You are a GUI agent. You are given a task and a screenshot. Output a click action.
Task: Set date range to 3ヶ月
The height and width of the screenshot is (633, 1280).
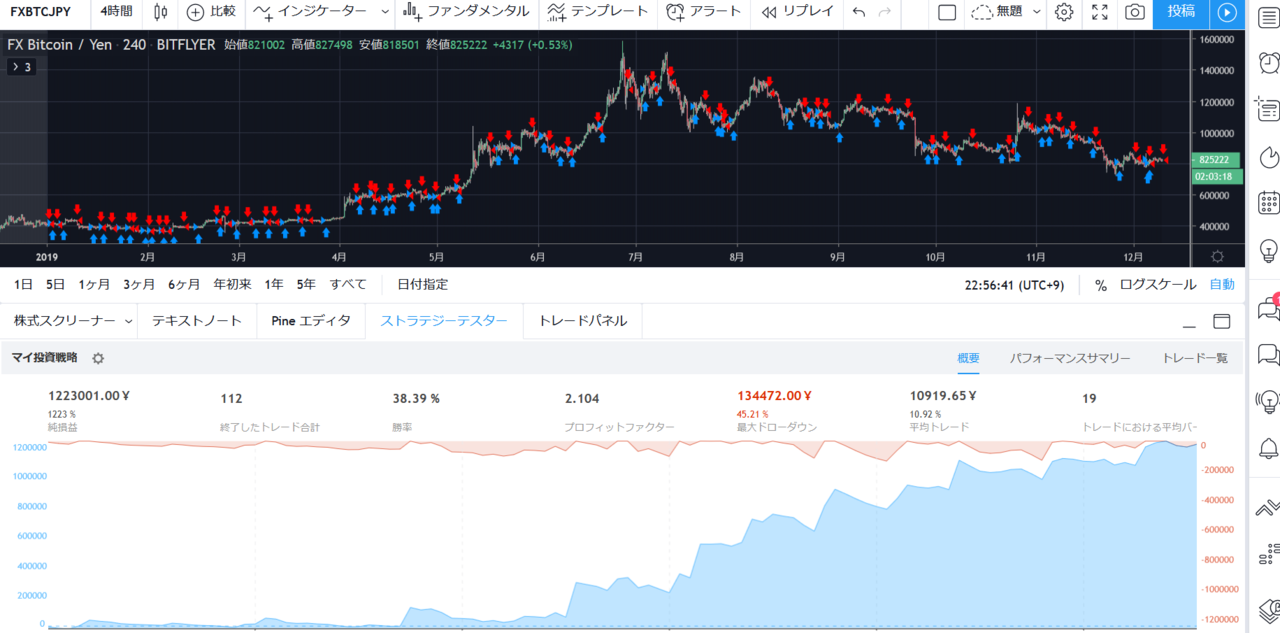139,285
